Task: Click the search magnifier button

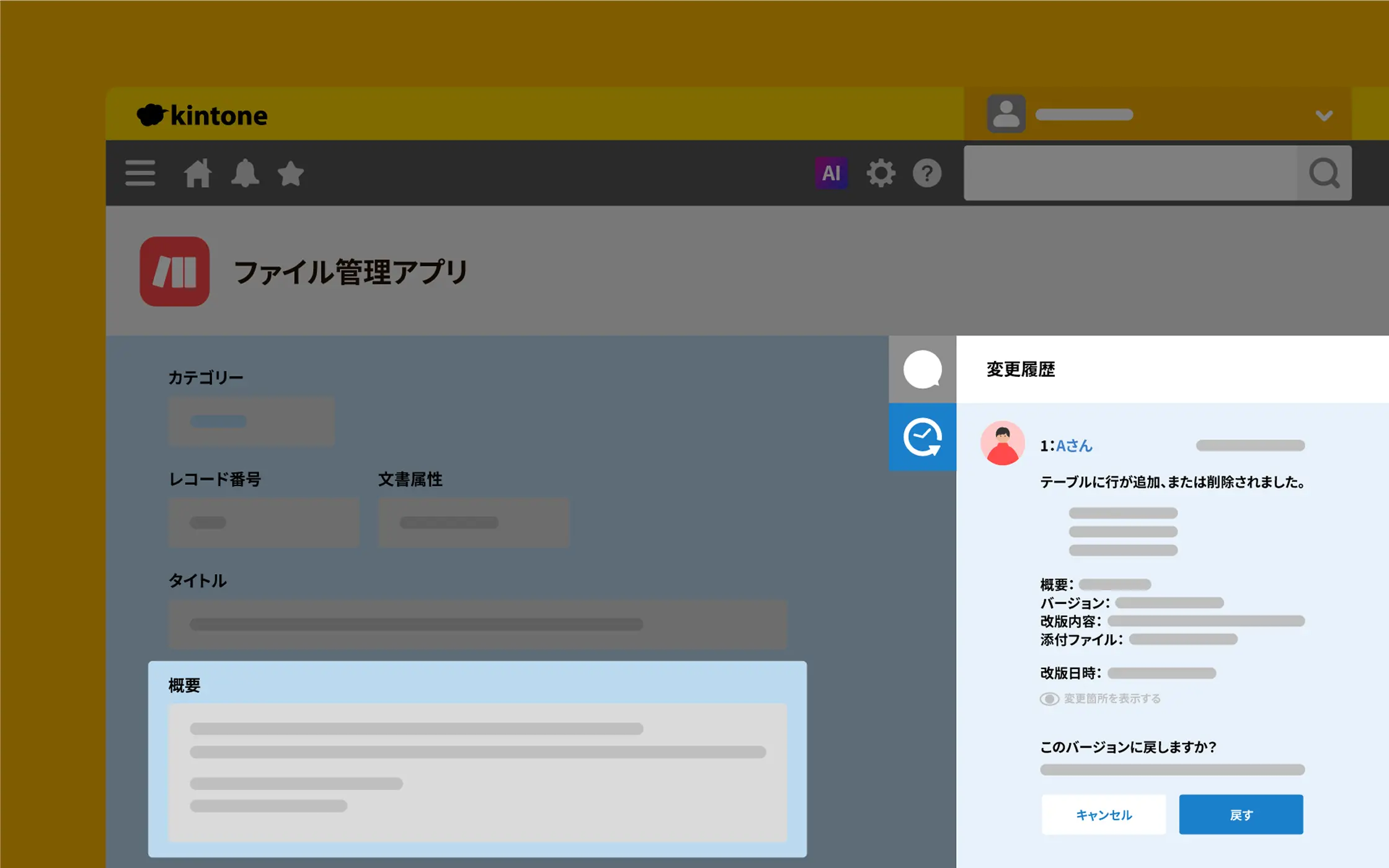Action: click(1324, 173)
